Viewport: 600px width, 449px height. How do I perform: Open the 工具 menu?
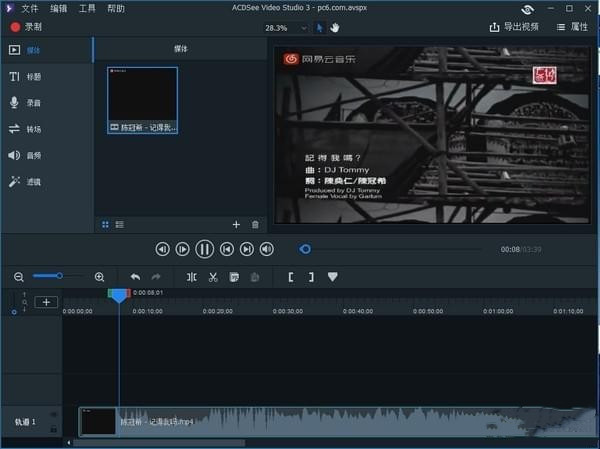point(87,8)
